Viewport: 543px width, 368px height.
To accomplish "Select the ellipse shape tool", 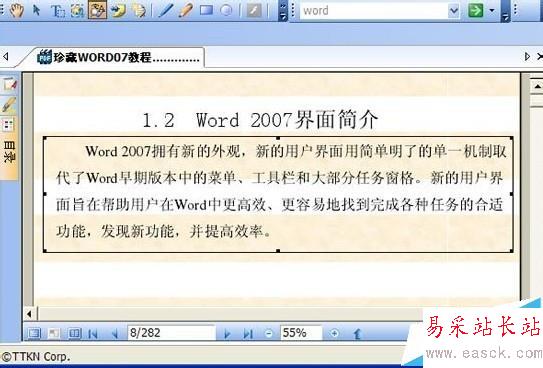I will tap(226, 10).
